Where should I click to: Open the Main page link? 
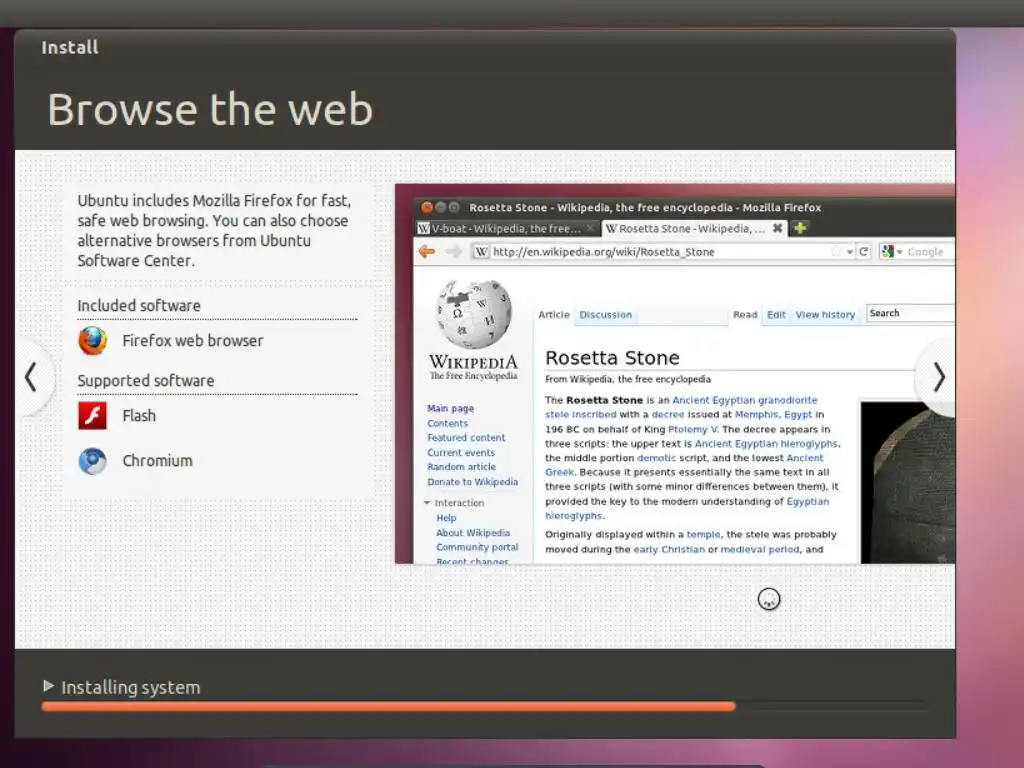click(x=451, y=408)
